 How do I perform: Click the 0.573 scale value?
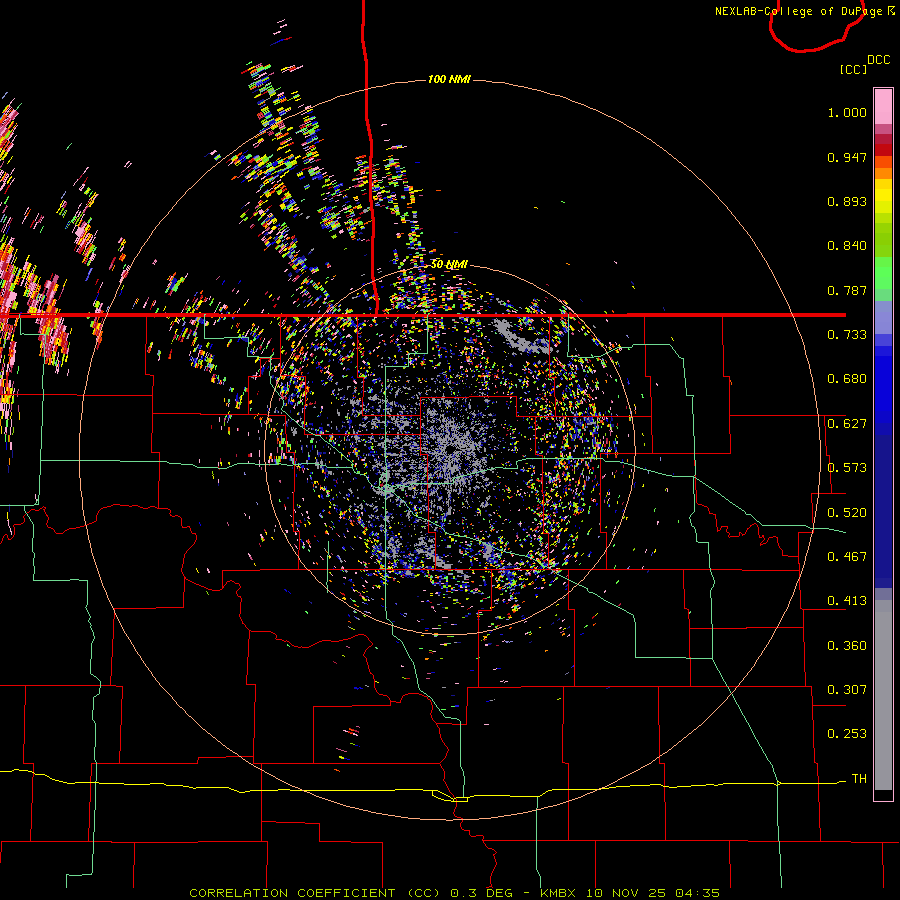coord(847,468)
